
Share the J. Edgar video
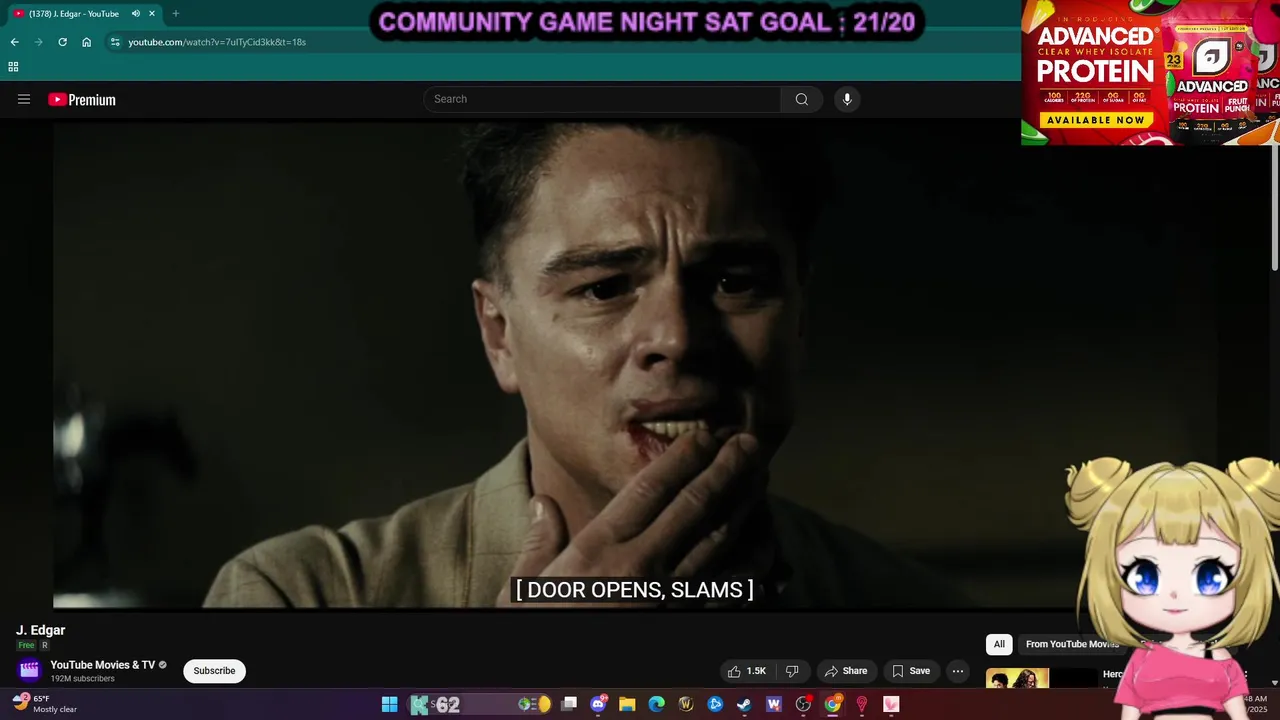[x=846, y=671]
